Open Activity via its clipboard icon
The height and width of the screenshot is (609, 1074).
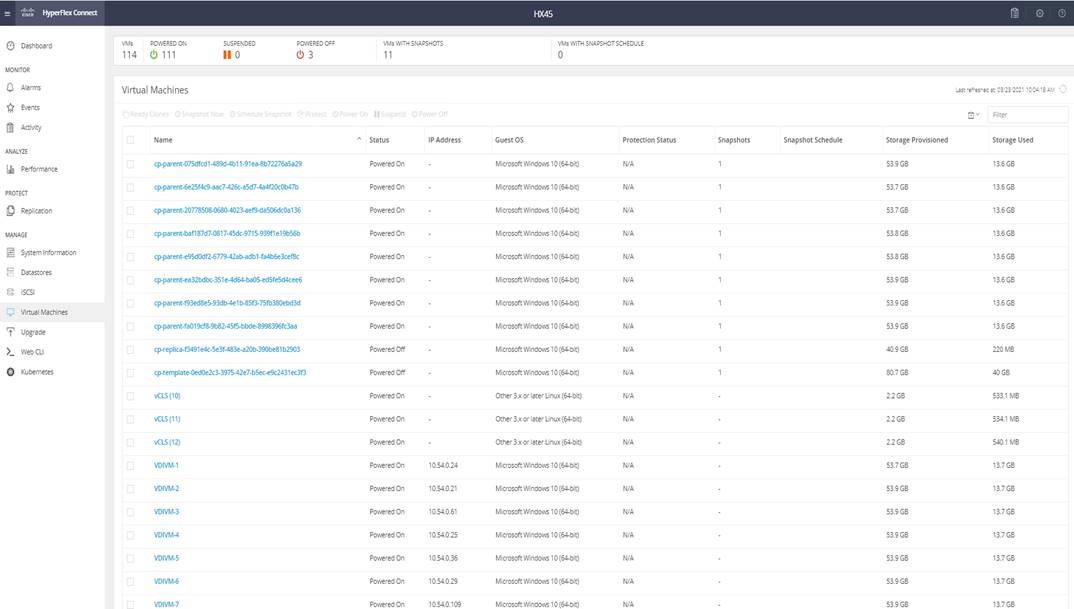tap(10, 127)
